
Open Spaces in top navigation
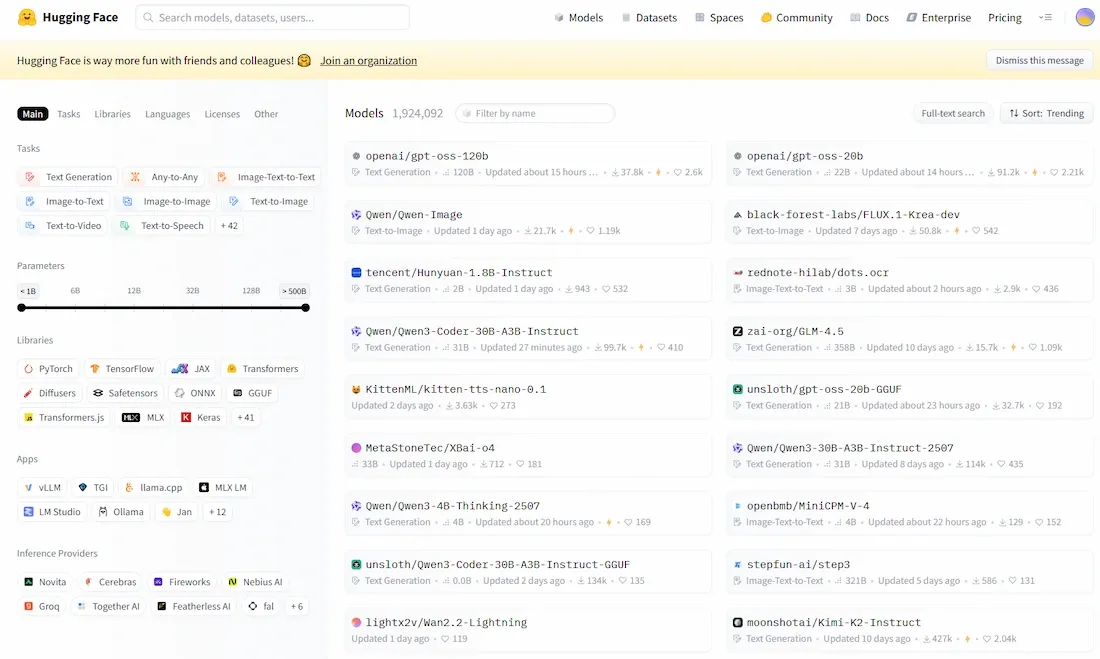(x=719, y=18)
